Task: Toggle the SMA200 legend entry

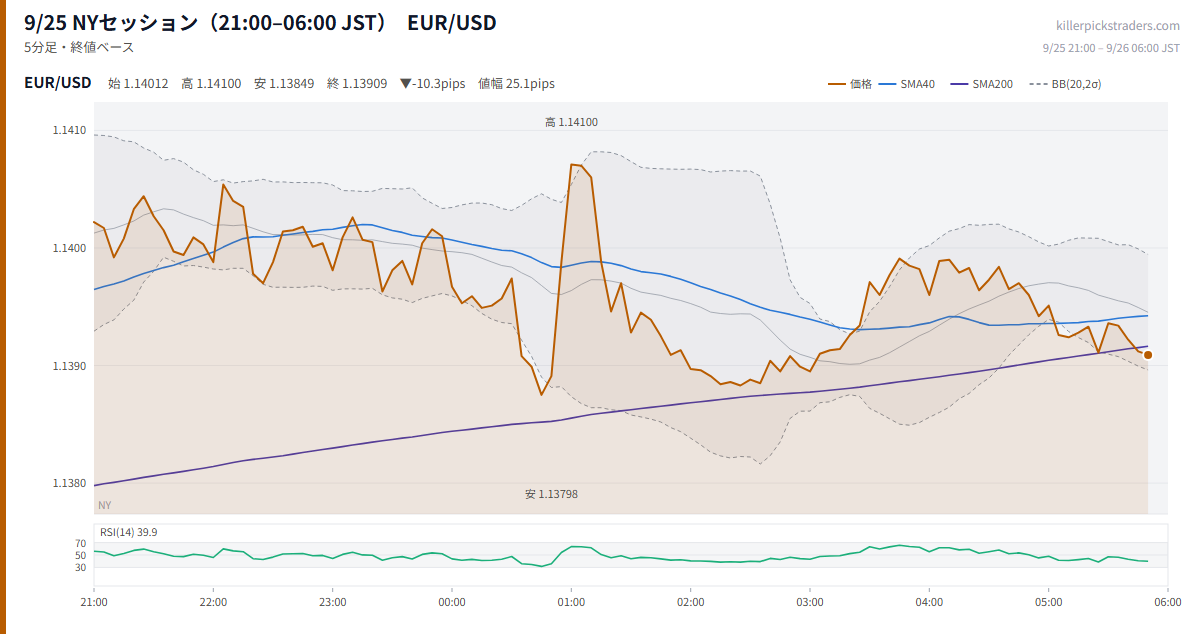Action: click(981, 84)
